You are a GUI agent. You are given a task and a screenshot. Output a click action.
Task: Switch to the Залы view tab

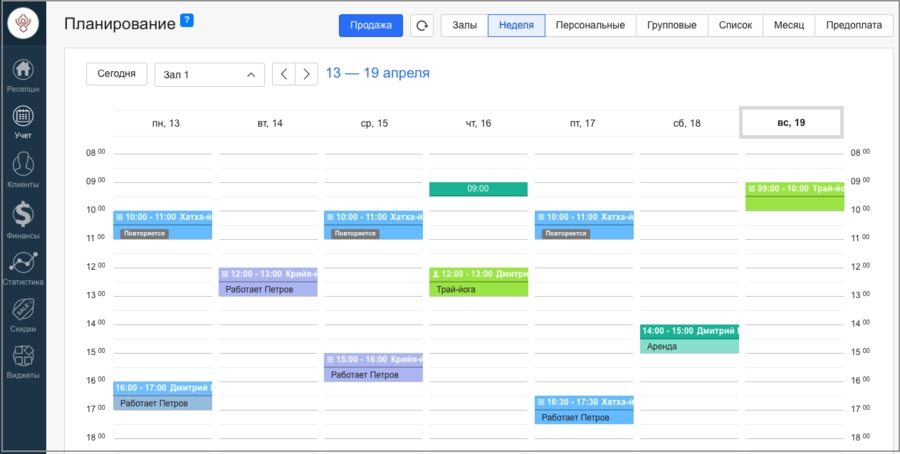tap(464, 26)
